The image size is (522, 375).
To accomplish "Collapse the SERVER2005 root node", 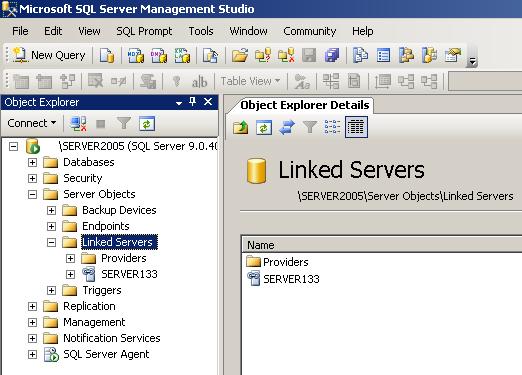I will tap(13, 146).
